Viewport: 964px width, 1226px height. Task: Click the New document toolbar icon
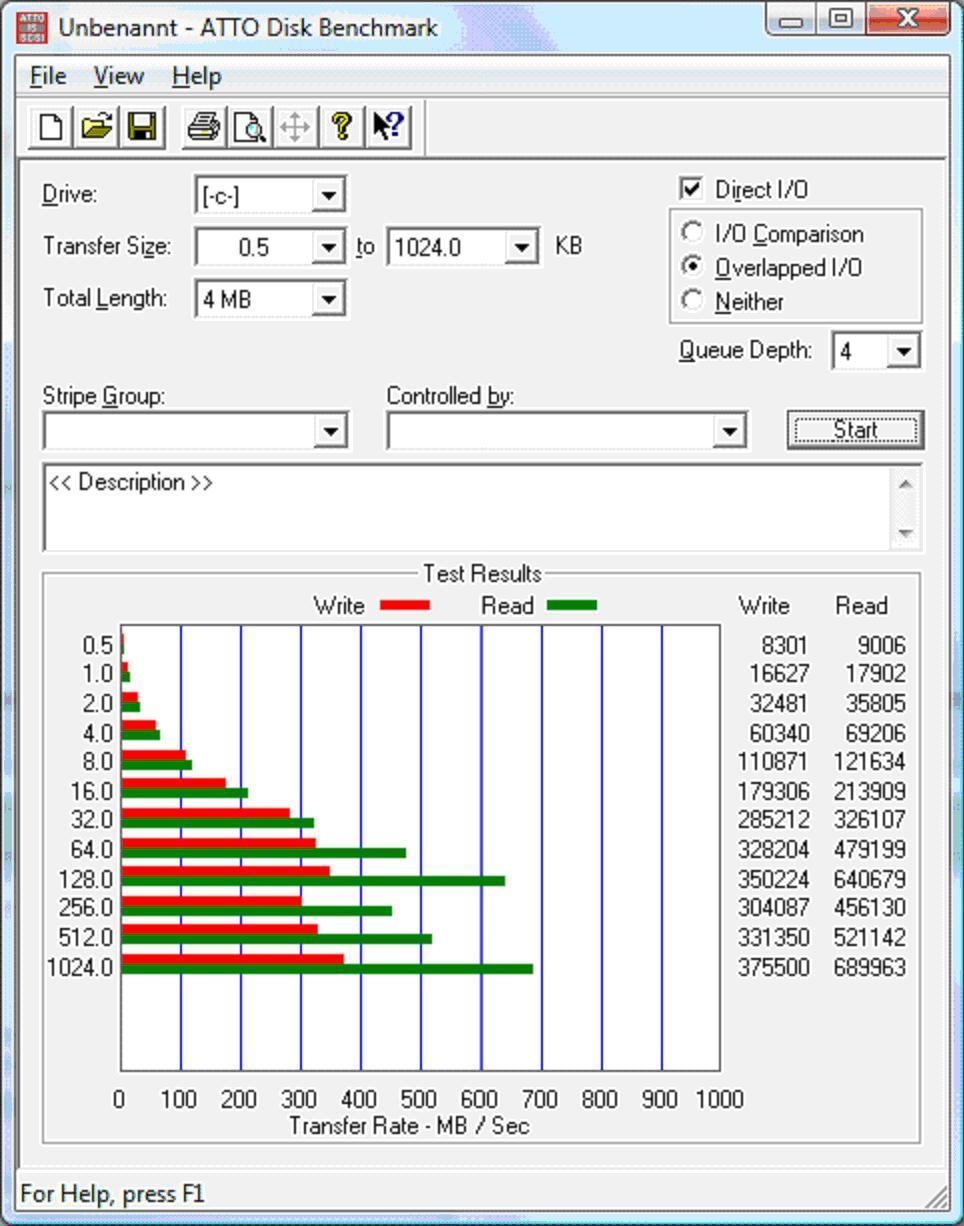(51, 127)
